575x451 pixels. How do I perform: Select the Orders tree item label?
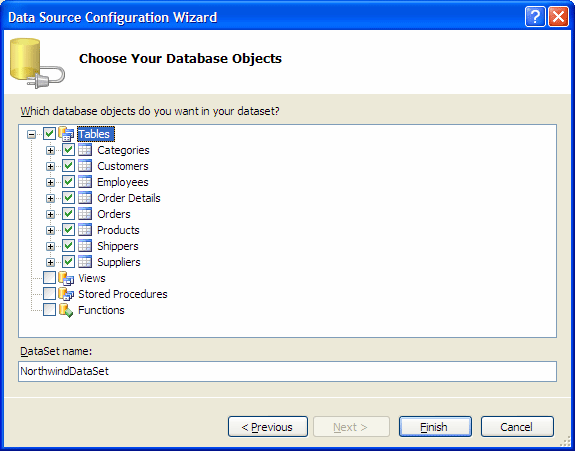tap(114, 214)
